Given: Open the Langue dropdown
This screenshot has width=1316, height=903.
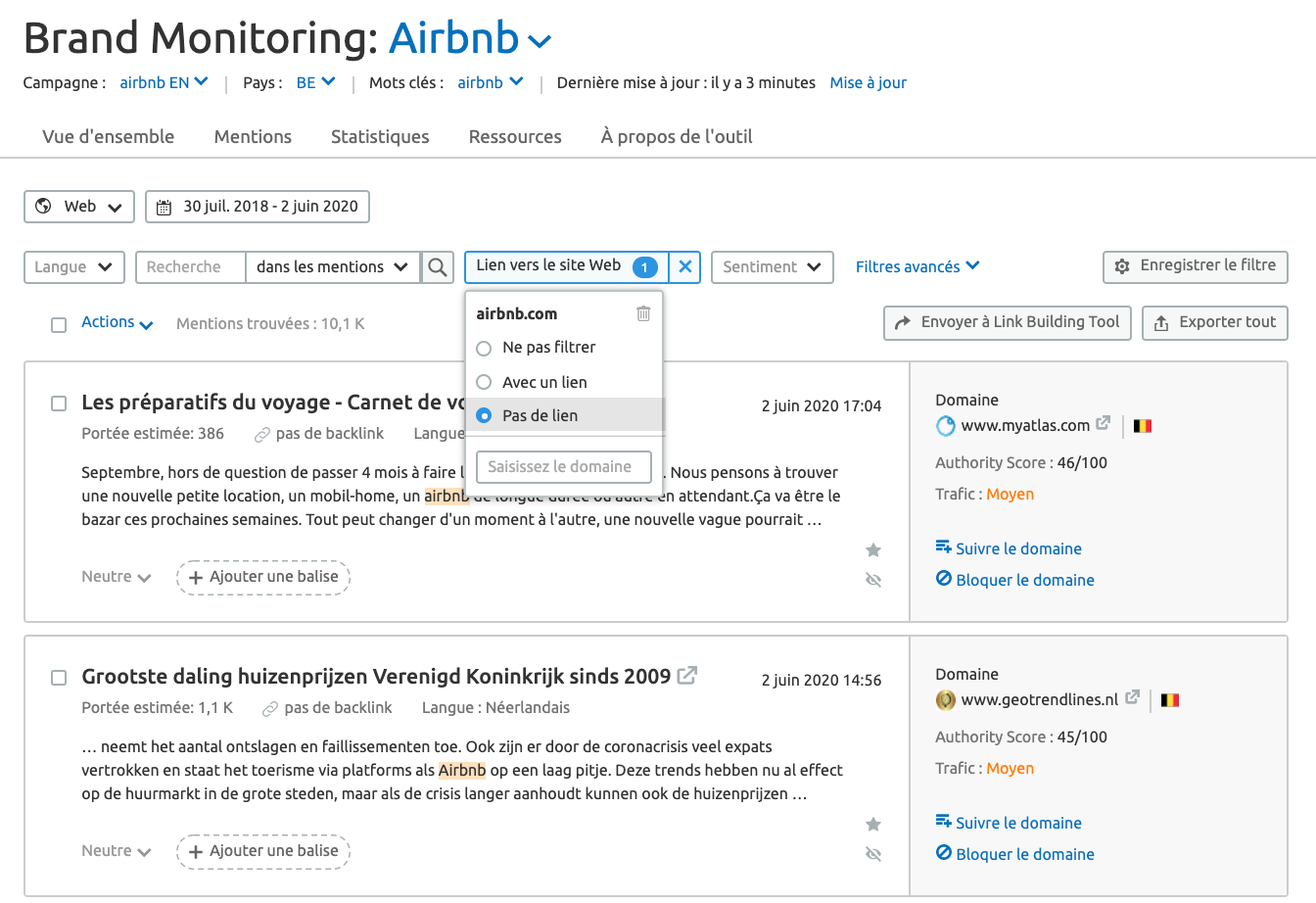Looking at the screenshot, I should coord(73,266).
